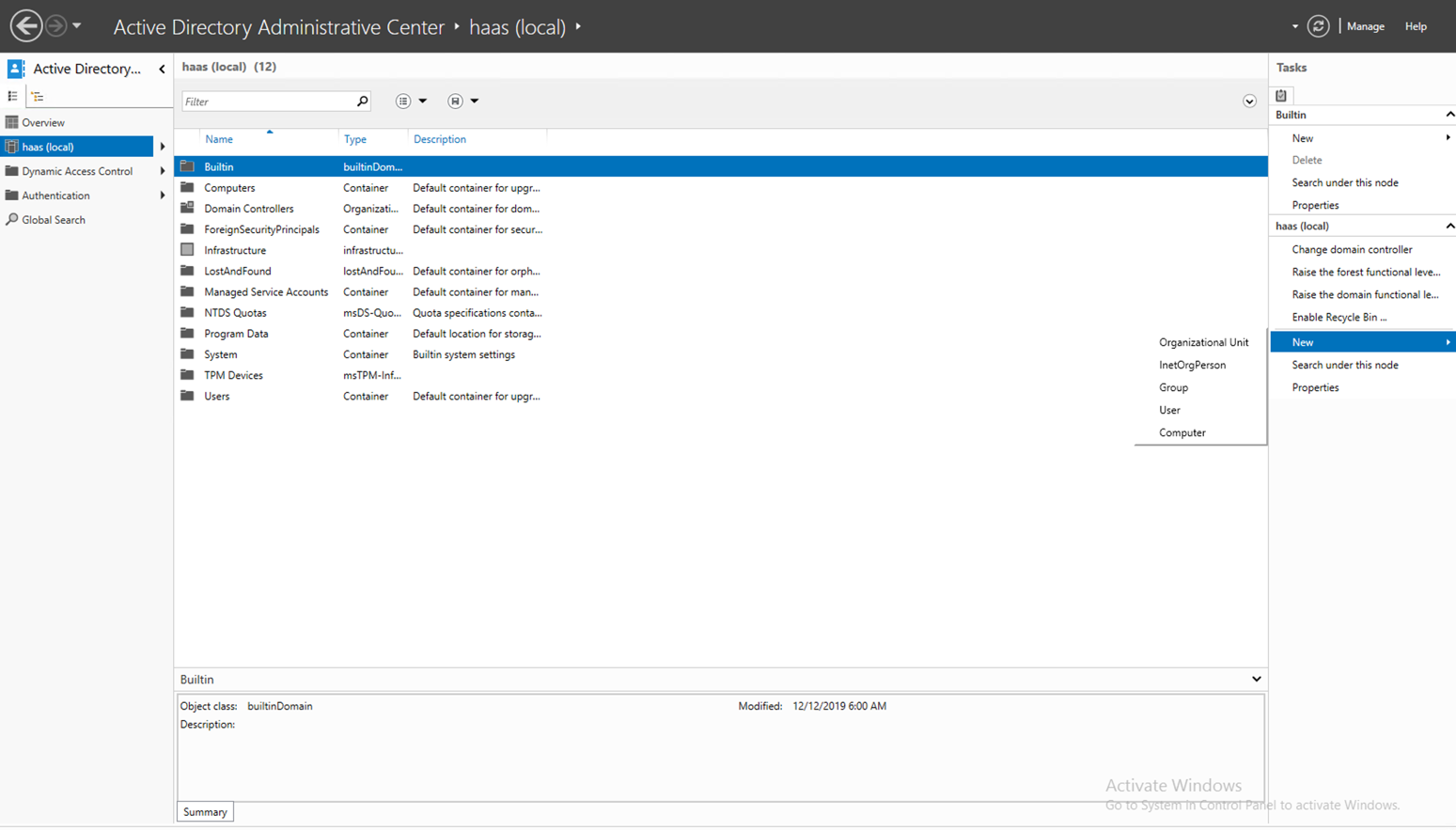Choose InetOrgPerson from New submenu
Screen dimensions: 1456x830
pos(1192,365)
